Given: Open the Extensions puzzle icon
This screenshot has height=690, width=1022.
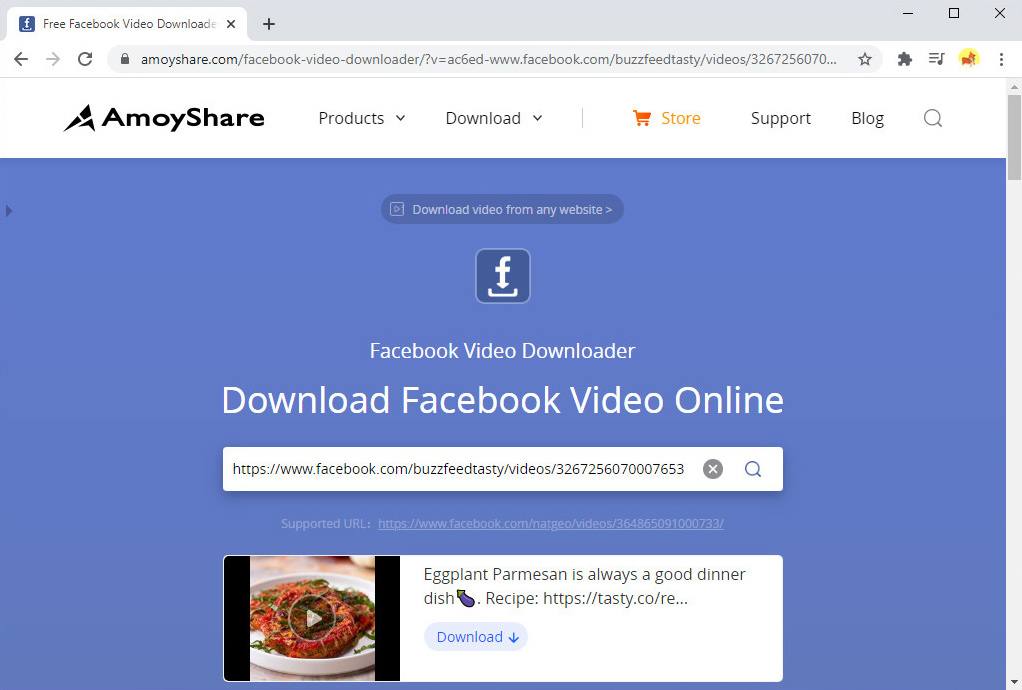Looking at the screenshot, I should point(905,59).
